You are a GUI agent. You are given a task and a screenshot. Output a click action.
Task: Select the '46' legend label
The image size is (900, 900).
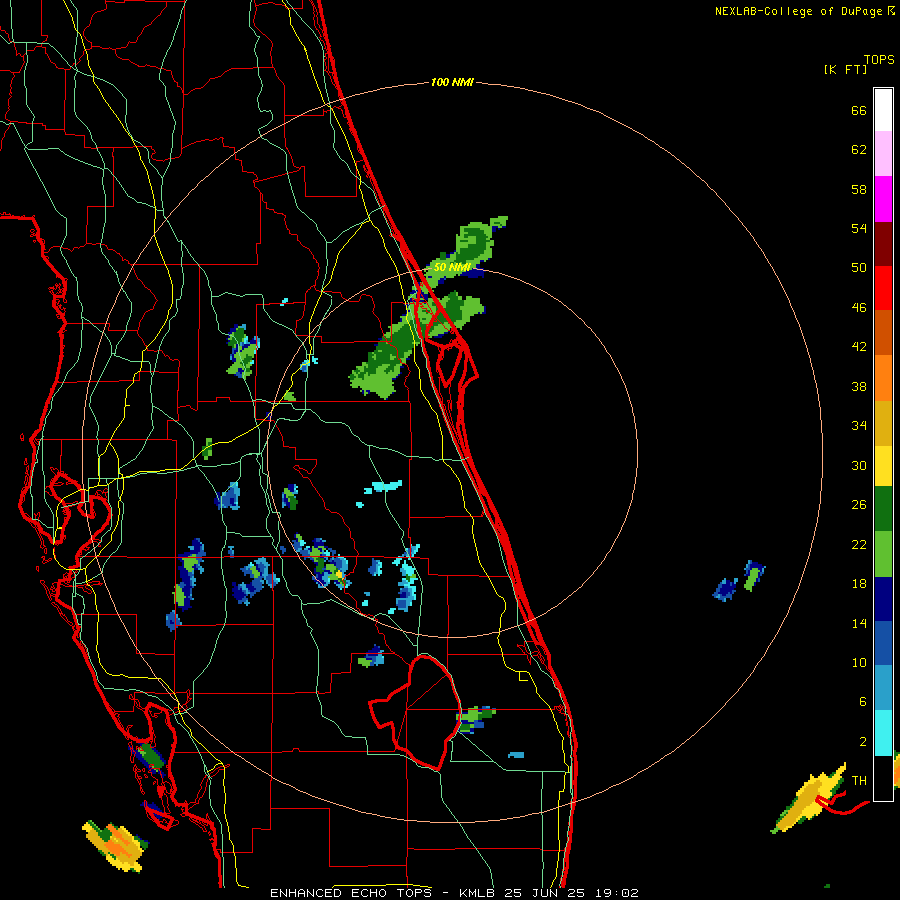(859, 308)
